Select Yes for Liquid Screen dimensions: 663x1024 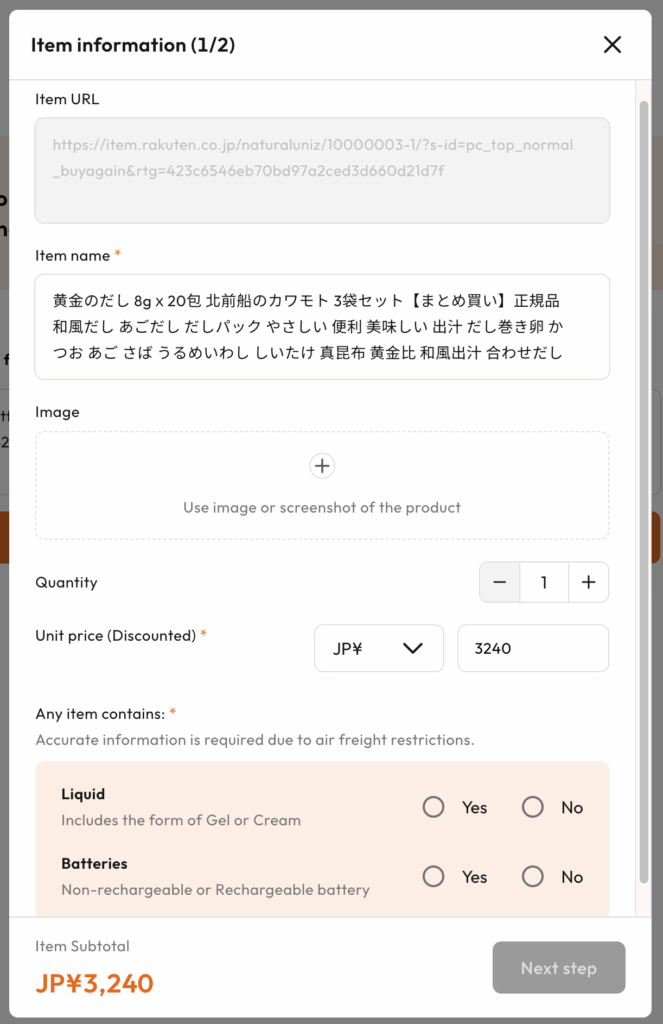point(433,807)
